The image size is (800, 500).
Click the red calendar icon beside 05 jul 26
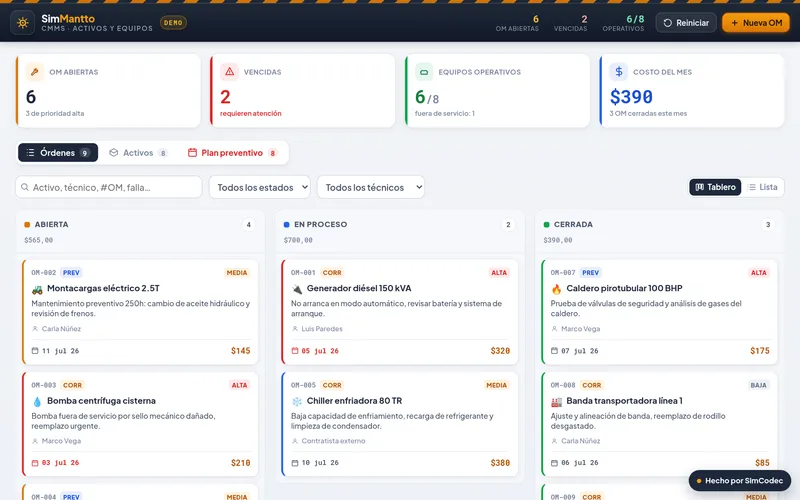[295, 351]
